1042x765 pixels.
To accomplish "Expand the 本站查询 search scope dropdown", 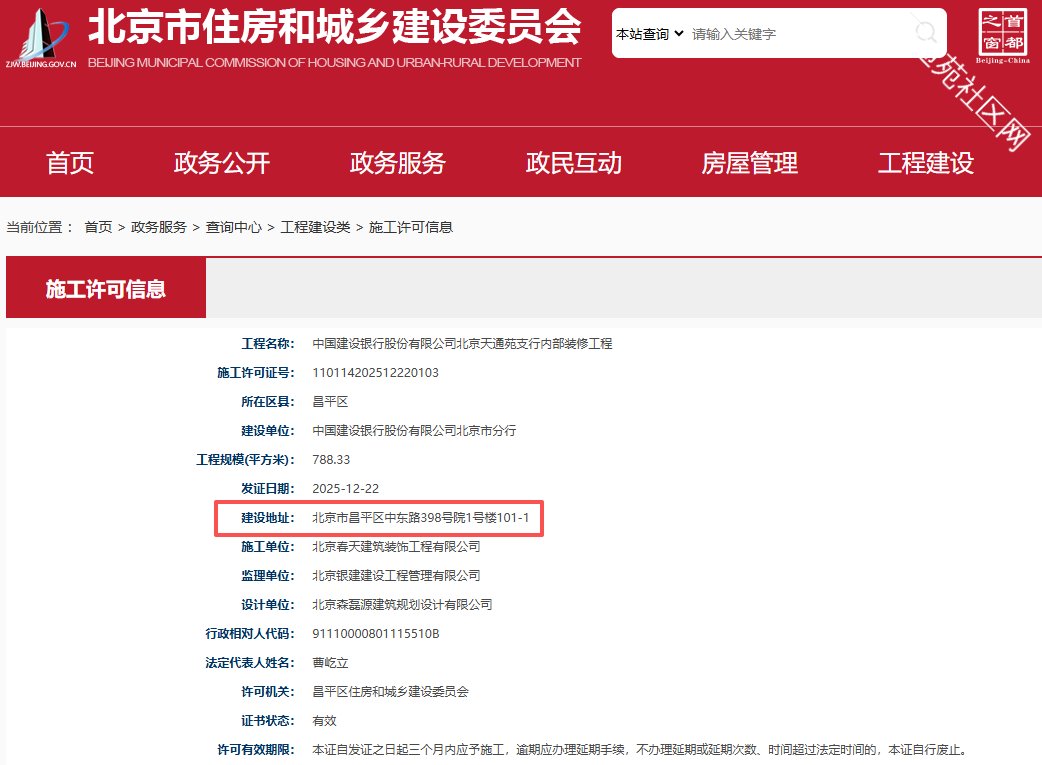I will (649, 34).
